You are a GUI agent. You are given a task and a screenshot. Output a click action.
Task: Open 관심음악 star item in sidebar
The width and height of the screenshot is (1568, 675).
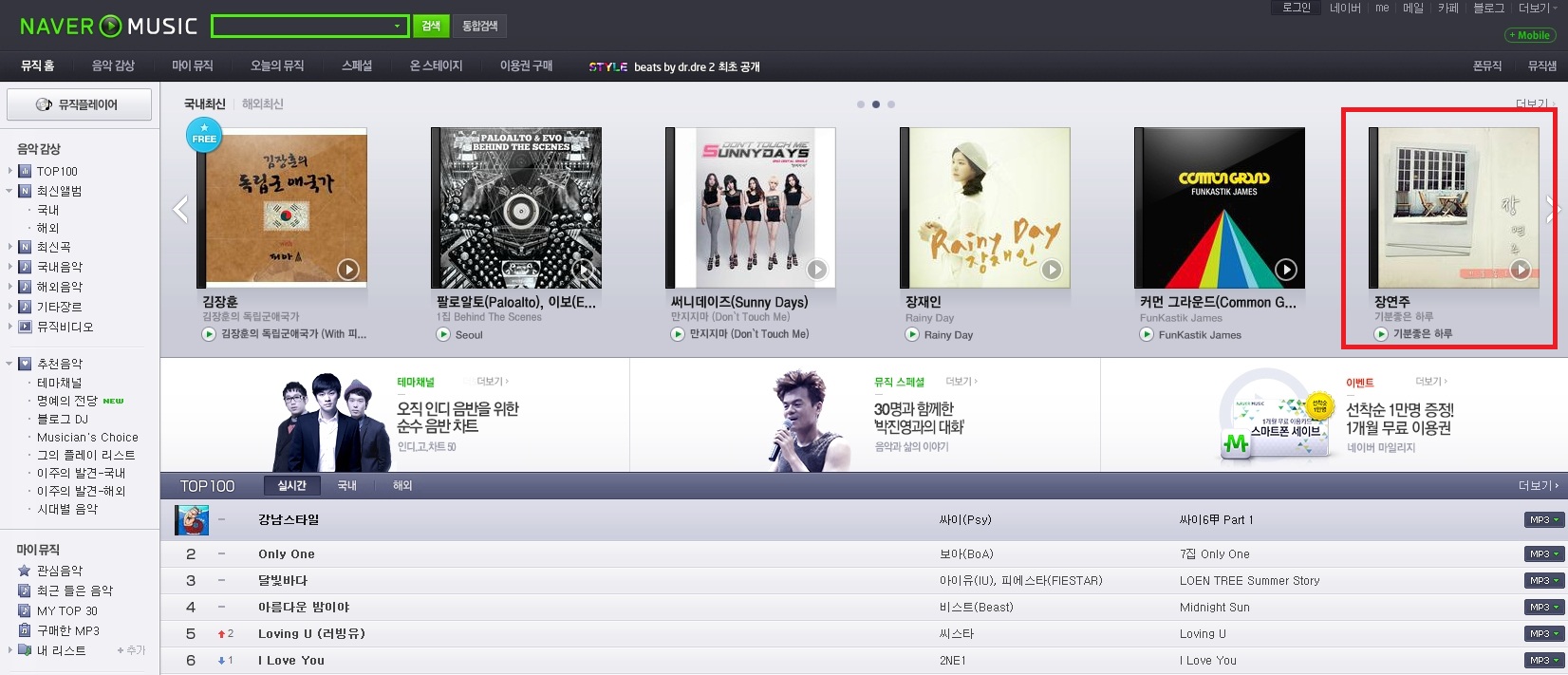(60, 571)
